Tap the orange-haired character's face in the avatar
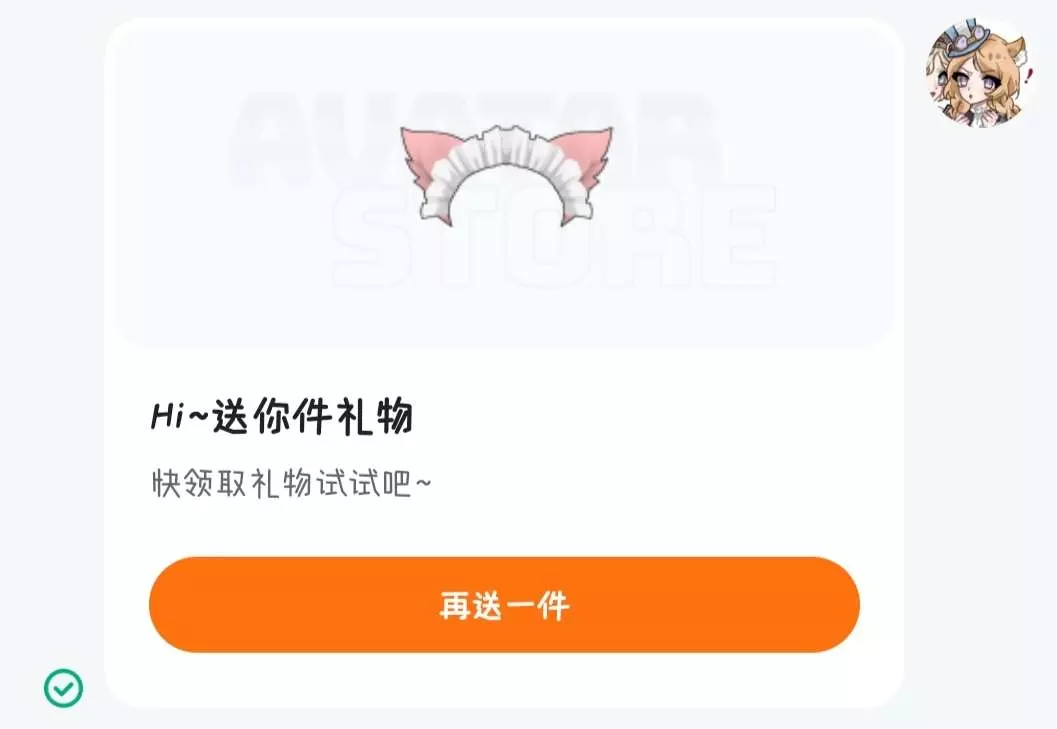1057x729 pixels. pyautogui.click(x=976, y=86)
